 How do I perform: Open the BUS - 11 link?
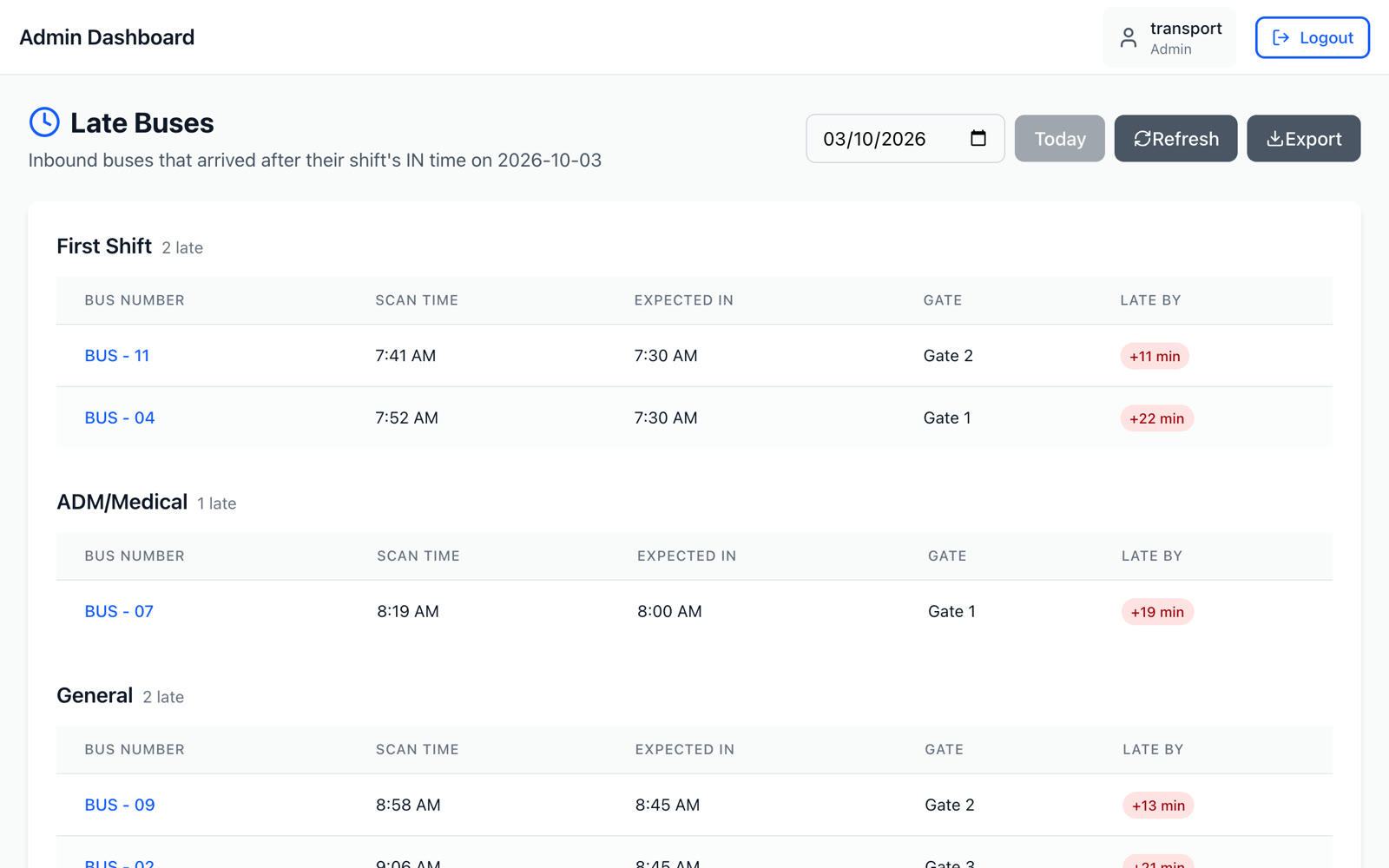click(117, 356)
